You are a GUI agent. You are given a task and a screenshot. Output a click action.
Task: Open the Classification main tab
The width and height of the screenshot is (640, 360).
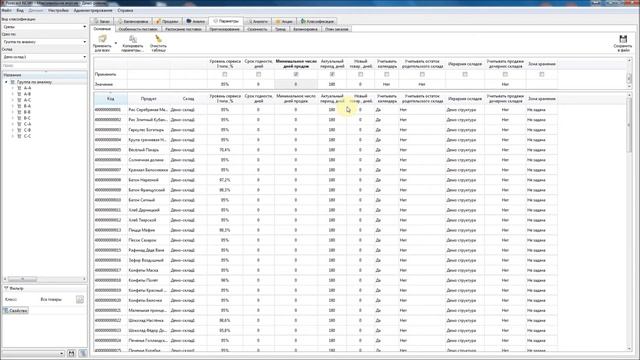click(317, 21)
